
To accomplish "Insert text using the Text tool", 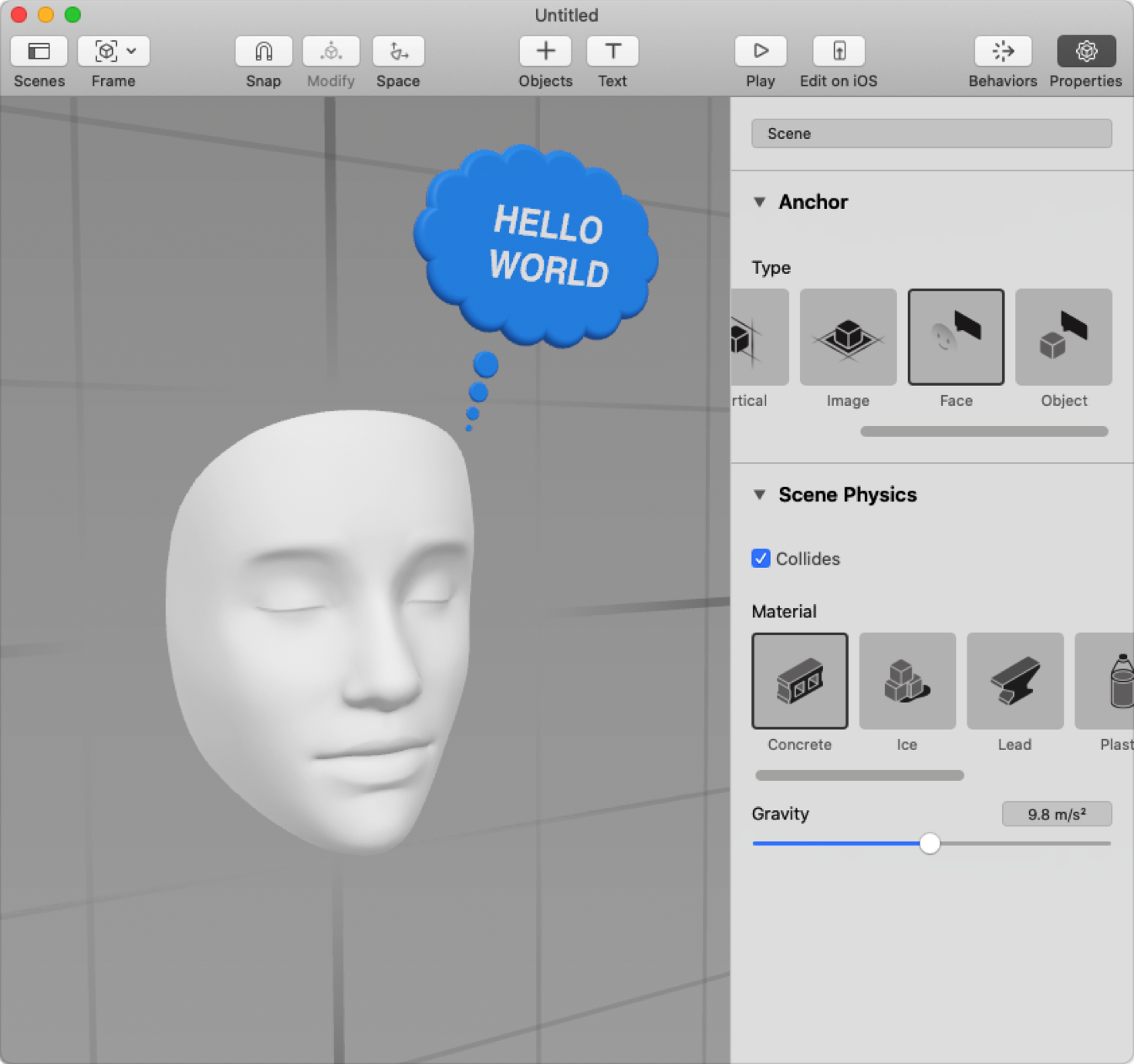I will point(612,51).
